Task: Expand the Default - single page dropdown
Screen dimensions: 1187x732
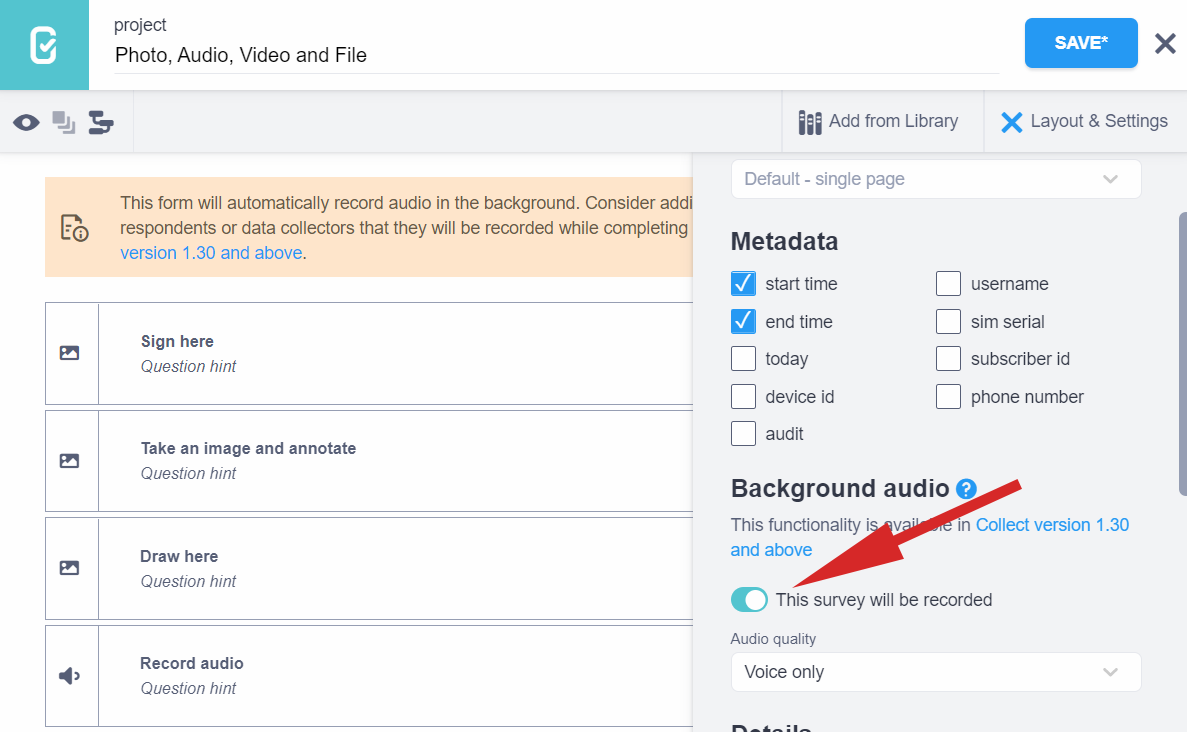Action: (935, 179)
